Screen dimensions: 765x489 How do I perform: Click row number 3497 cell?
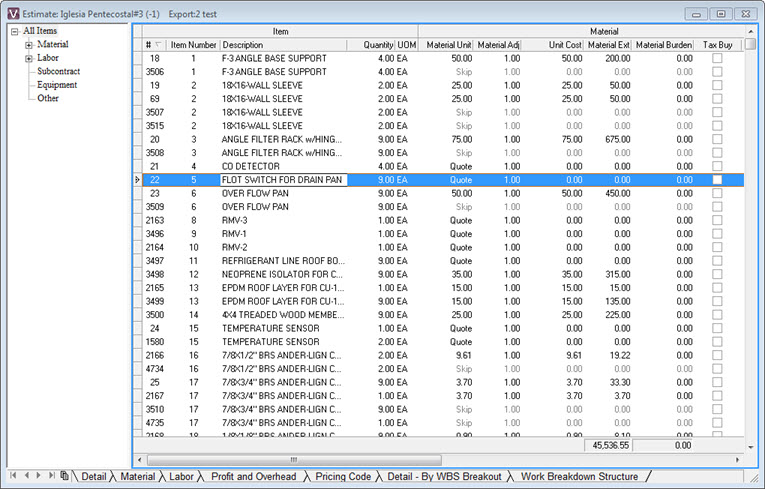tap(155, 261)
